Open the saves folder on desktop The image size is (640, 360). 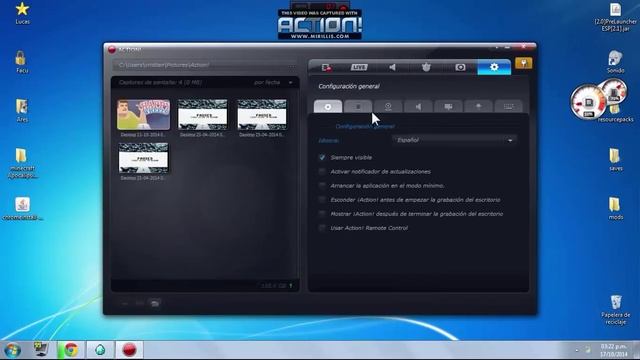click(616, 160)
